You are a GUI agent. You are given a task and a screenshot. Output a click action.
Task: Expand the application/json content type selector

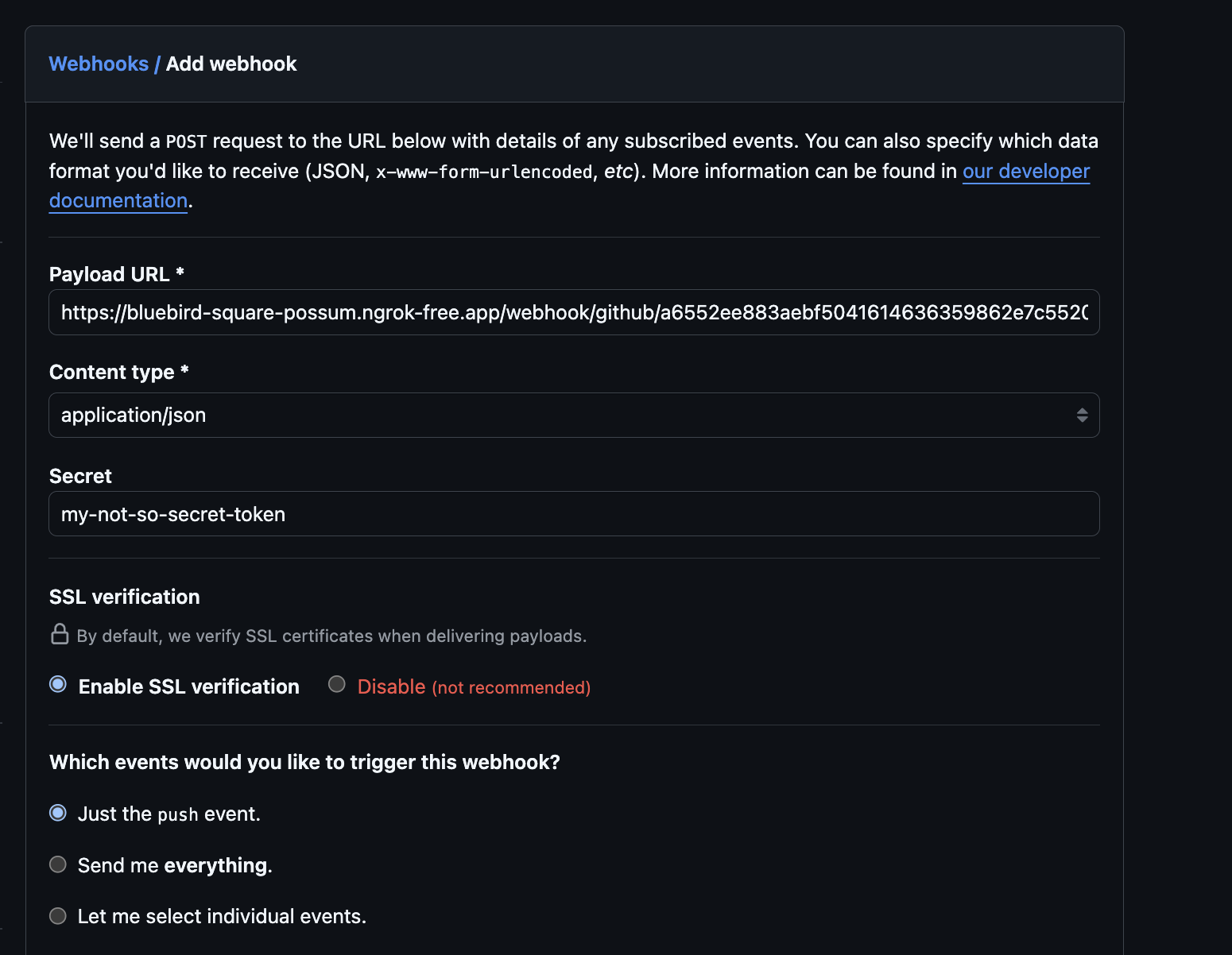[572, 415]
